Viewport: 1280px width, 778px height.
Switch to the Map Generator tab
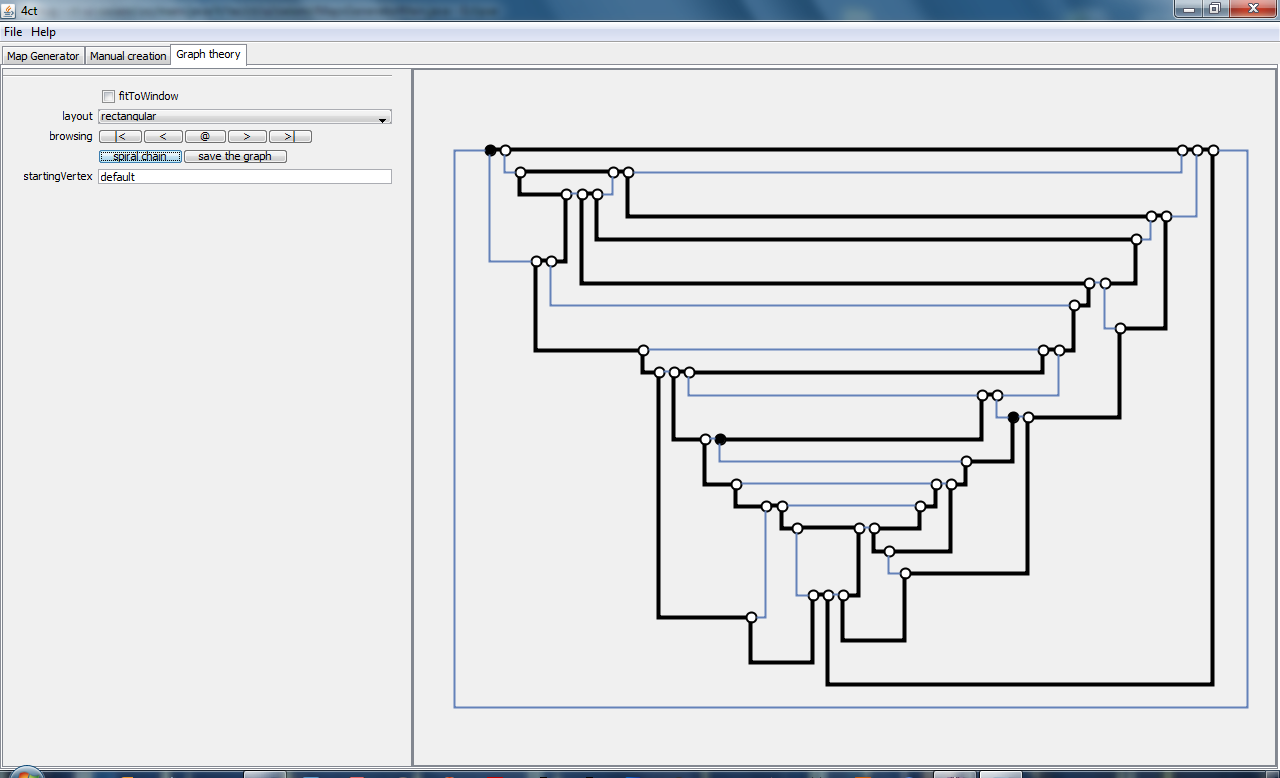click(x=43, y=56)
